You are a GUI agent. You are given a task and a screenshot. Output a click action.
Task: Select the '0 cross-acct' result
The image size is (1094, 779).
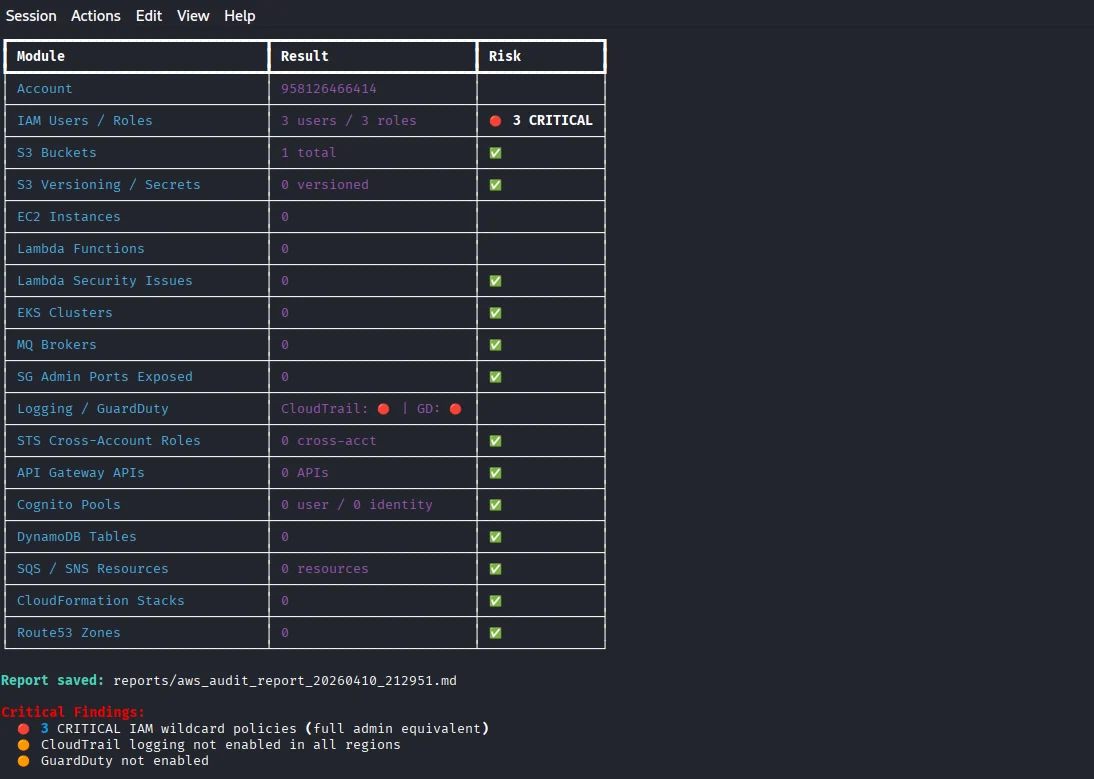tap(329, 441)
